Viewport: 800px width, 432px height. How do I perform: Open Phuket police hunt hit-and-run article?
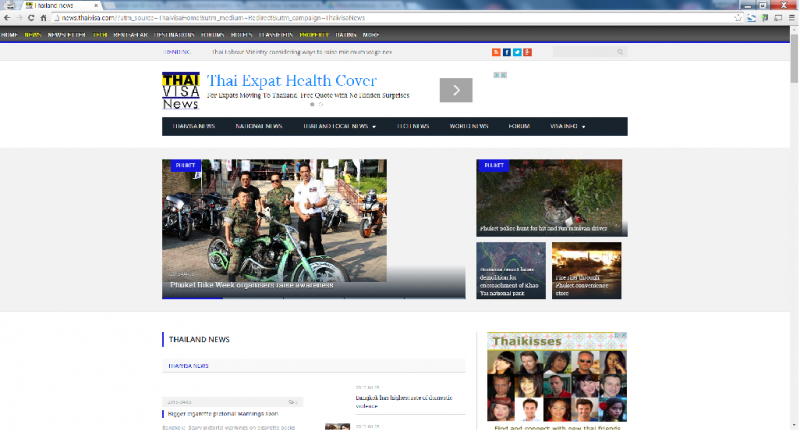tap(543, 228)
